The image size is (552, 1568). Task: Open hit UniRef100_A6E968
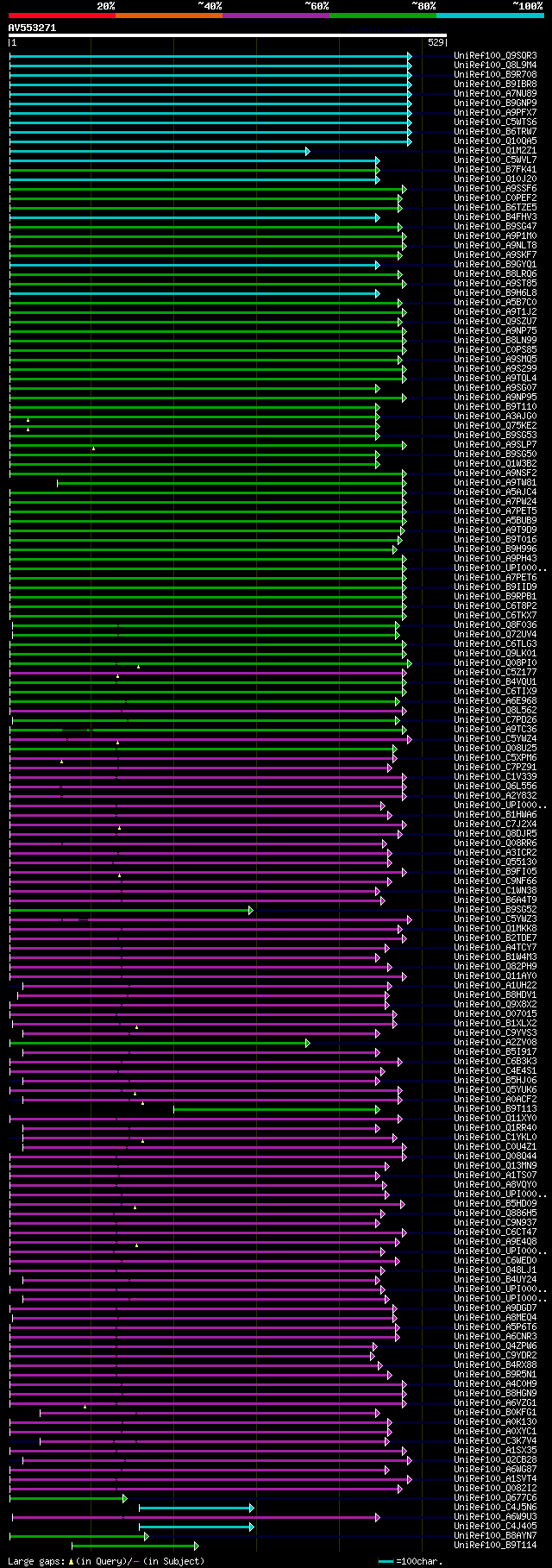[495, 701]
